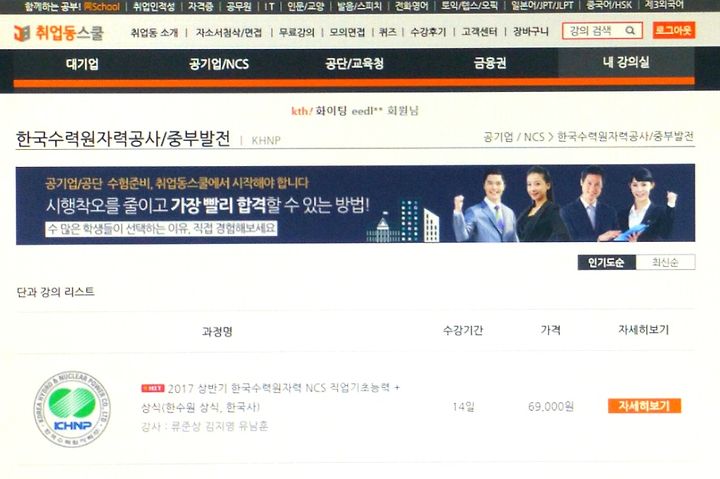Open the 금융권 tab

coord(489,63)
